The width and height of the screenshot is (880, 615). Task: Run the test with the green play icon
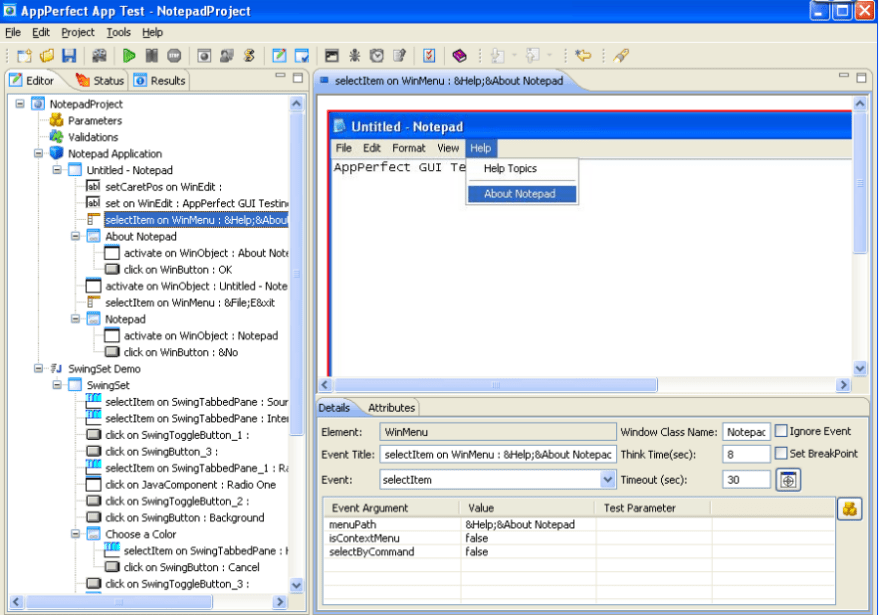pyautogui.click(x=129, y=55)
